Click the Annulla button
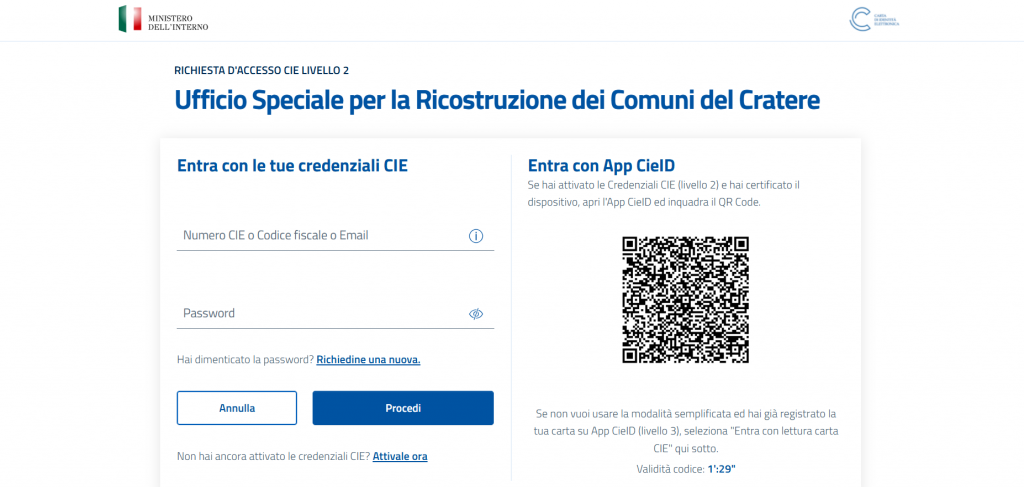 point(237,408)
